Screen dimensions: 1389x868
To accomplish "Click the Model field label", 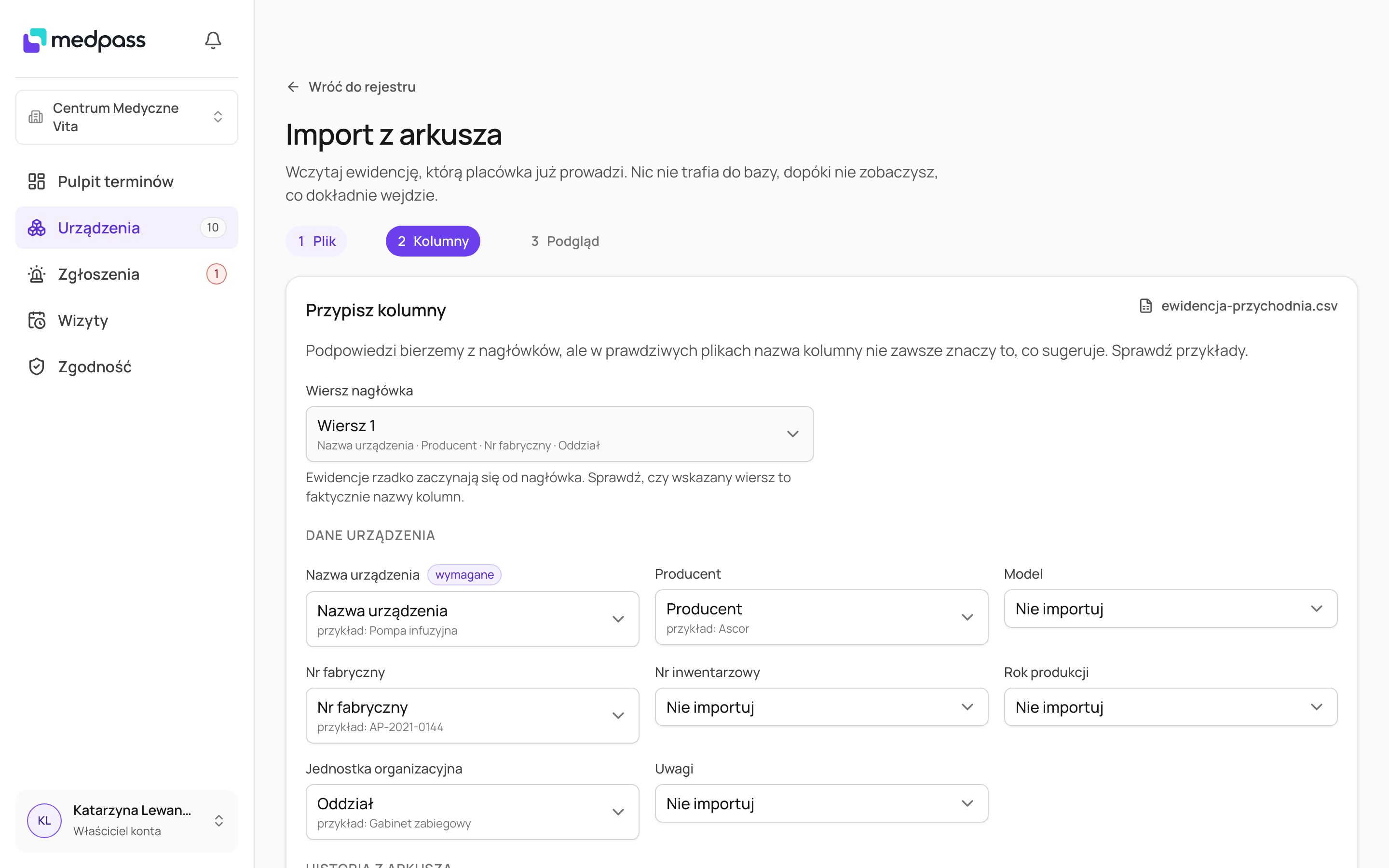I will (x=1023, y=574).
